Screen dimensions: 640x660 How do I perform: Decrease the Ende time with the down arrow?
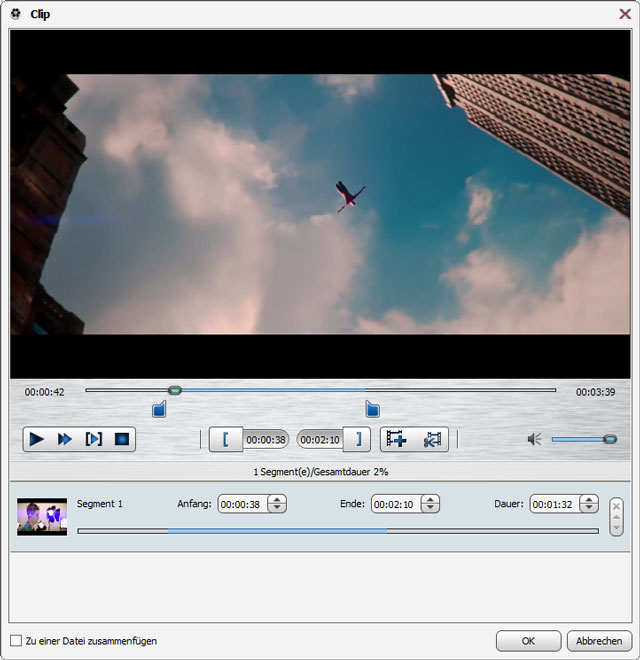(x=430, y=508)
